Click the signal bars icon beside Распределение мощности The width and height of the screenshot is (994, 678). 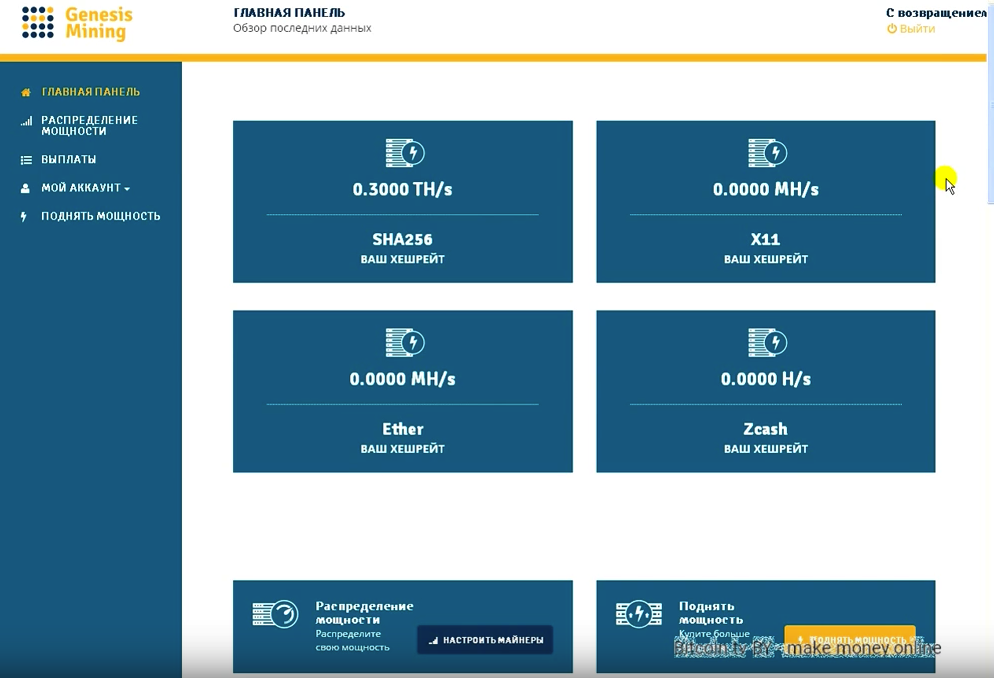coord(26,121)
